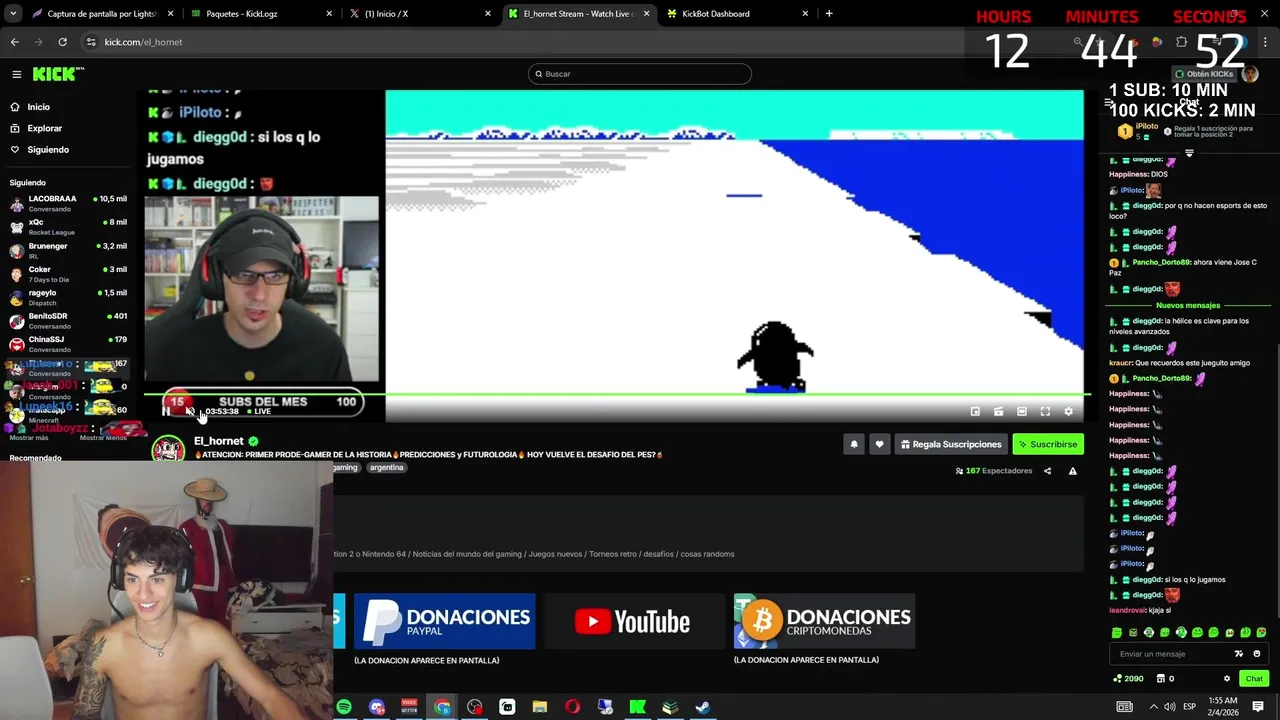This screenshot has height=720, width=1280.
Task: Open OBS Studio from the taskbar
Action: pos(474,707)
